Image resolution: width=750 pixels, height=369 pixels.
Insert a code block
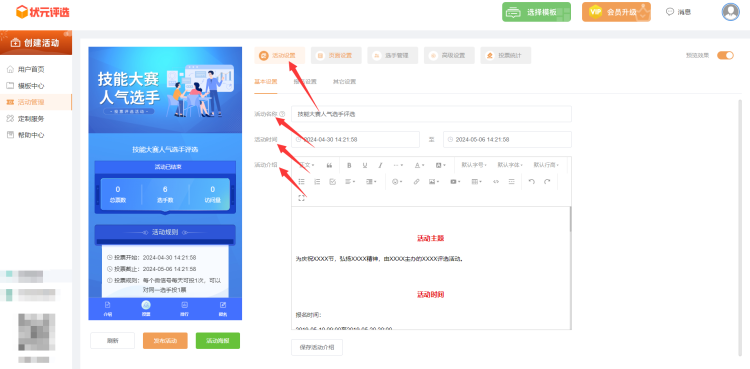pos(496,181)
